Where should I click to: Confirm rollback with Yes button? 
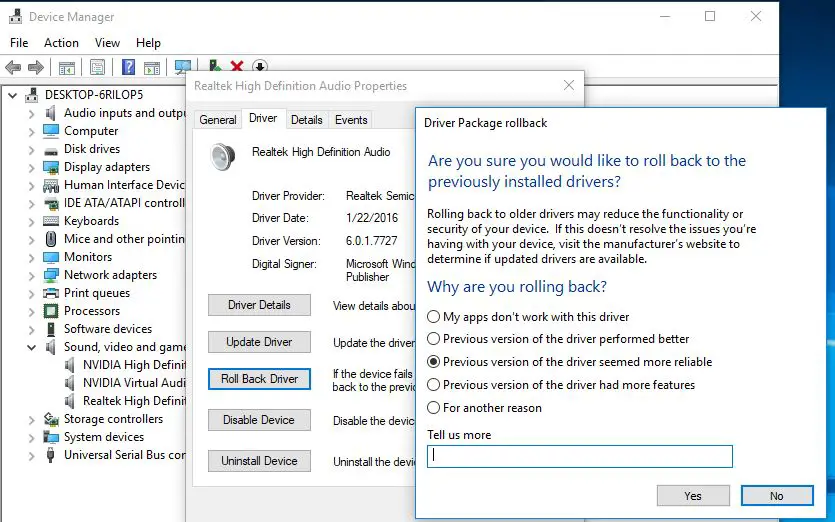point(693,495)
